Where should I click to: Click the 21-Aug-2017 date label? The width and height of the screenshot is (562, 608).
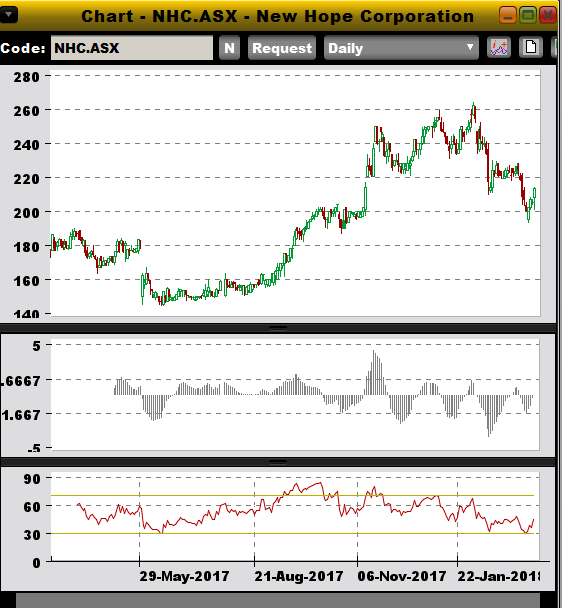[299, 576]
